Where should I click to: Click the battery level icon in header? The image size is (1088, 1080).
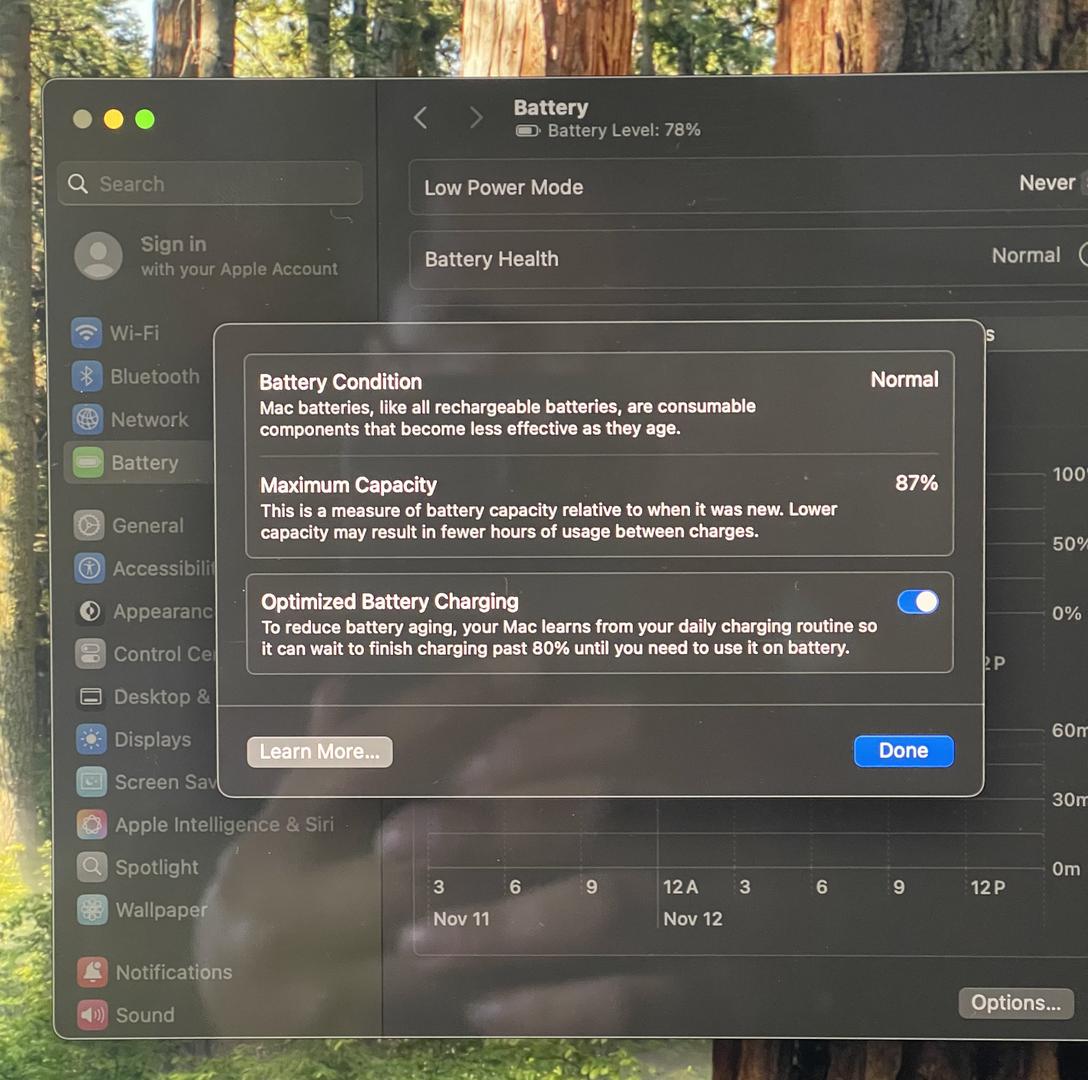click(x=527, y=130)
